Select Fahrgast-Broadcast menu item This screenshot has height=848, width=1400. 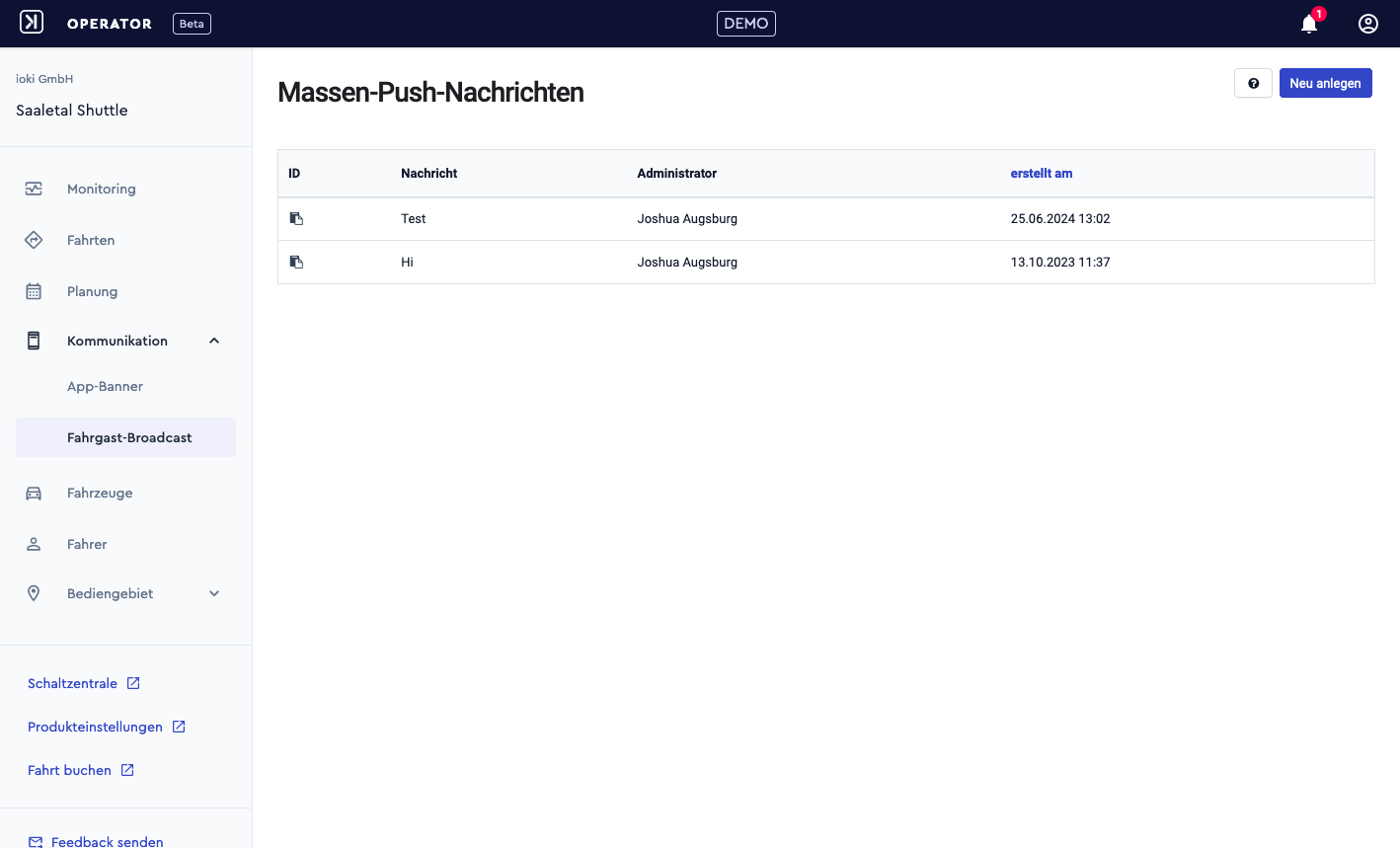click(x=125, y=437)
